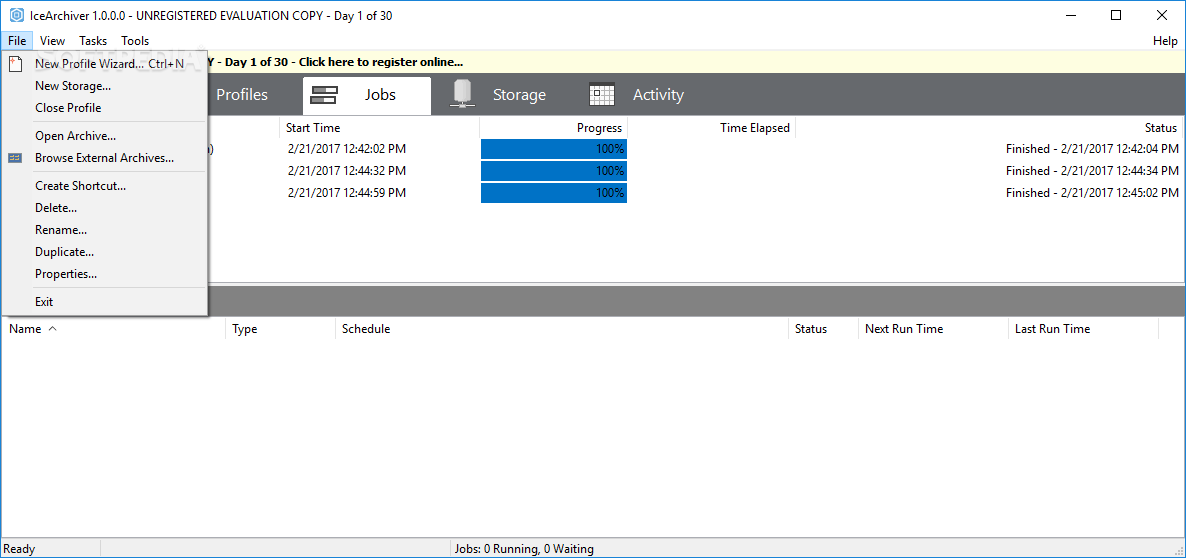This screenshot has height=558, width=1186.
Task: Click progress bar of 12:44:32 PM job
Action: 554,171
